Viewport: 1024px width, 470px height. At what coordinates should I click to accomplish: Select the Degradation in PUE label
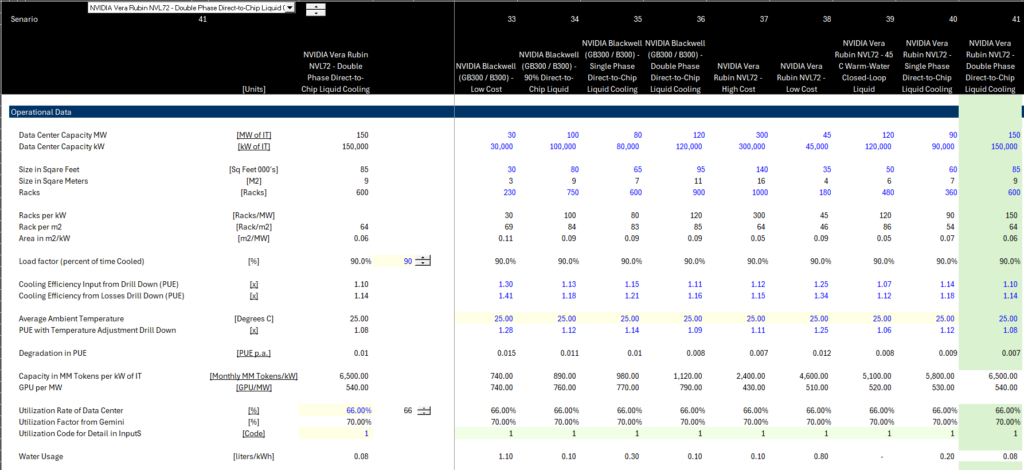(52, 353)
